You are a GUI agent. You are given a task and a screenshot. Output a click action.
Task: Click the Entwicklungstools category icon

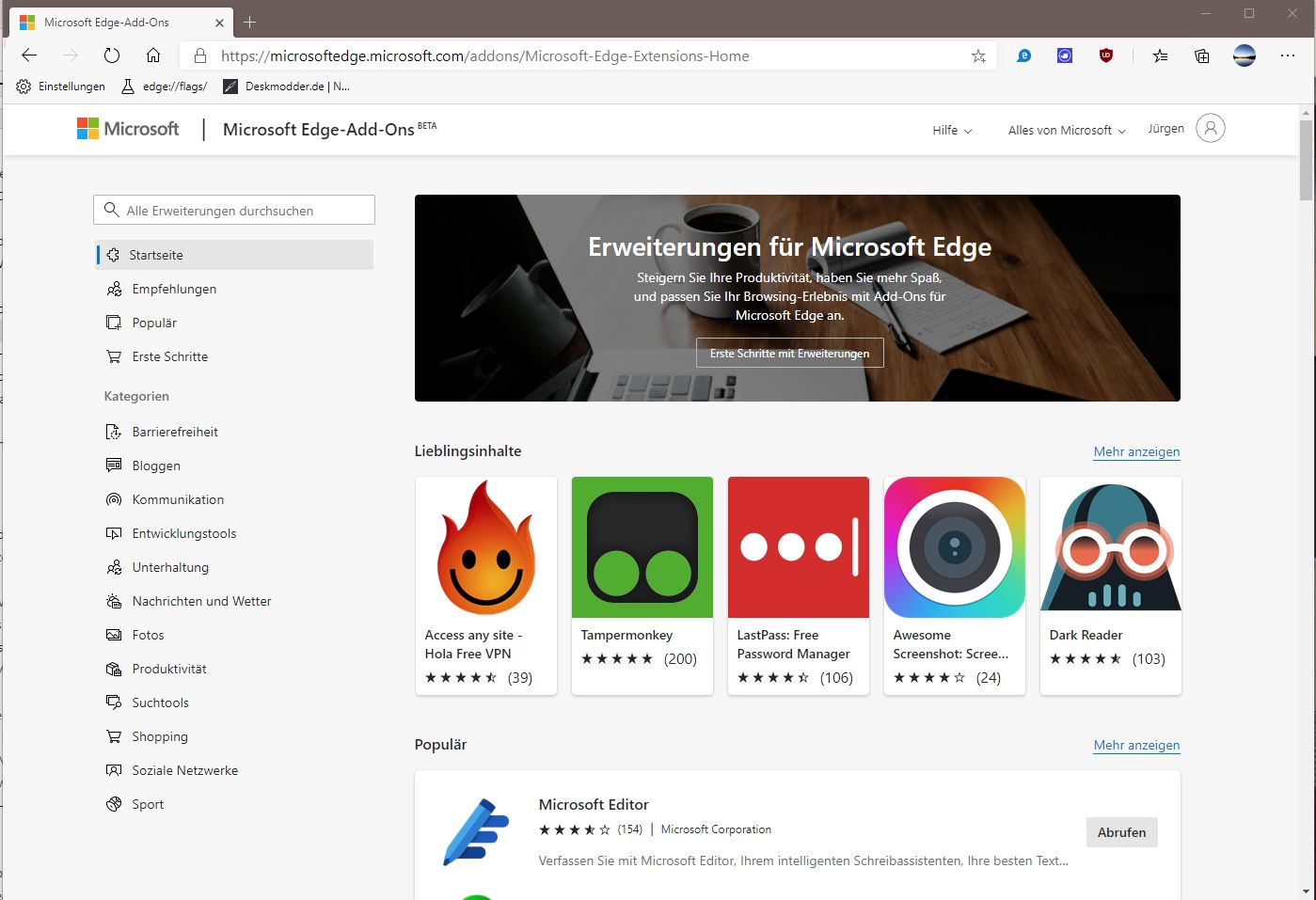tap(114, 533)
